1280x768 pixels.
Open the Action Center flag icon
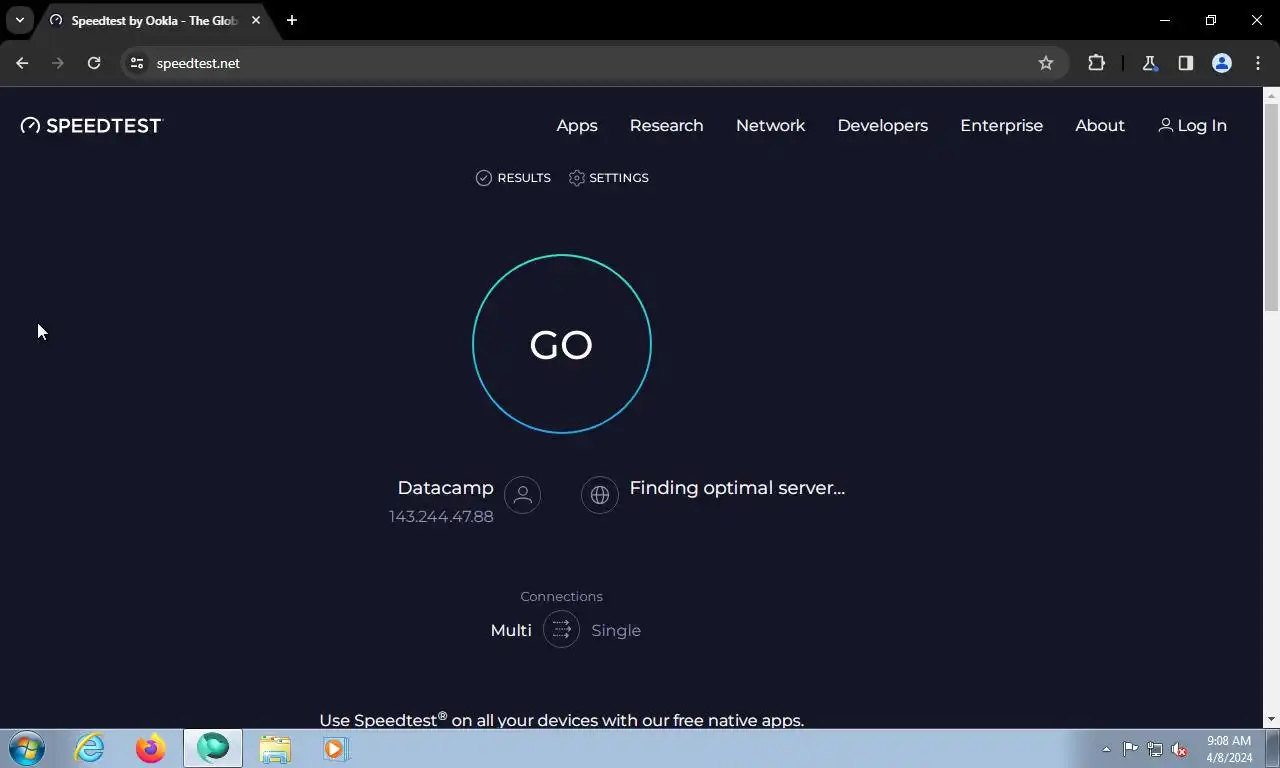[1130, 749]
